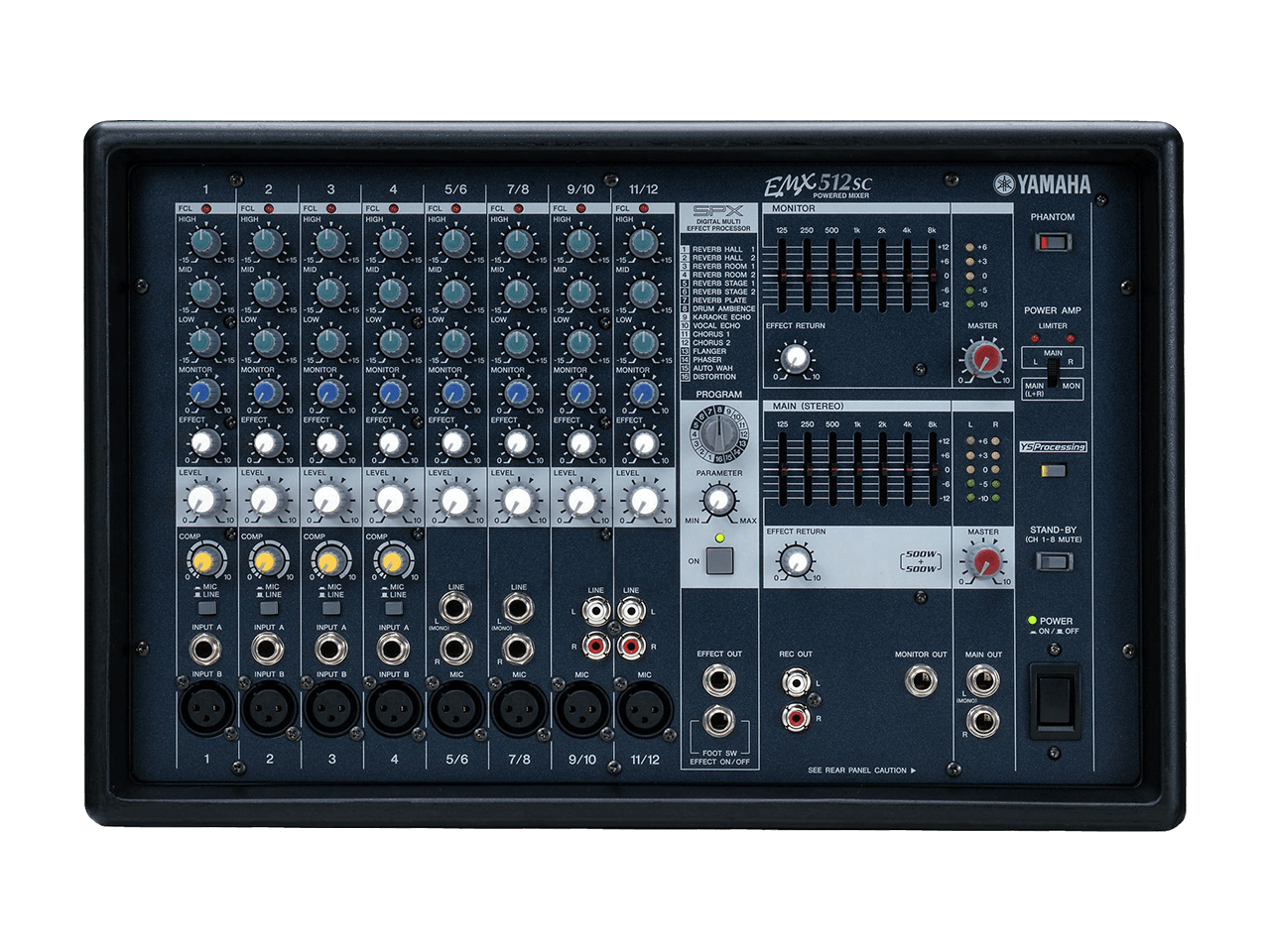Viewport: 1270px width, 952px height.
Task: Adjust channel 2 yellow COMP knob
Action: pyautogui.click(x=267, y=561)
